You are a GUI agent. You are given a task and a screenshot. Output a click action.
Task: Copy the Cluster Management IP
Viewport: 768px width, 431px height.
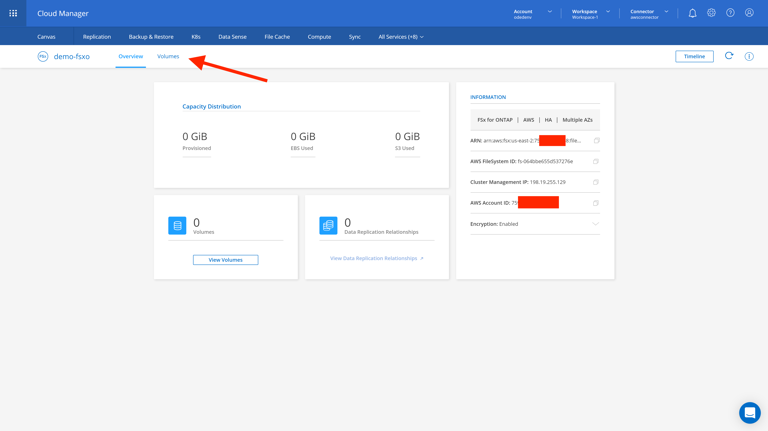click(x=596, y=182)
